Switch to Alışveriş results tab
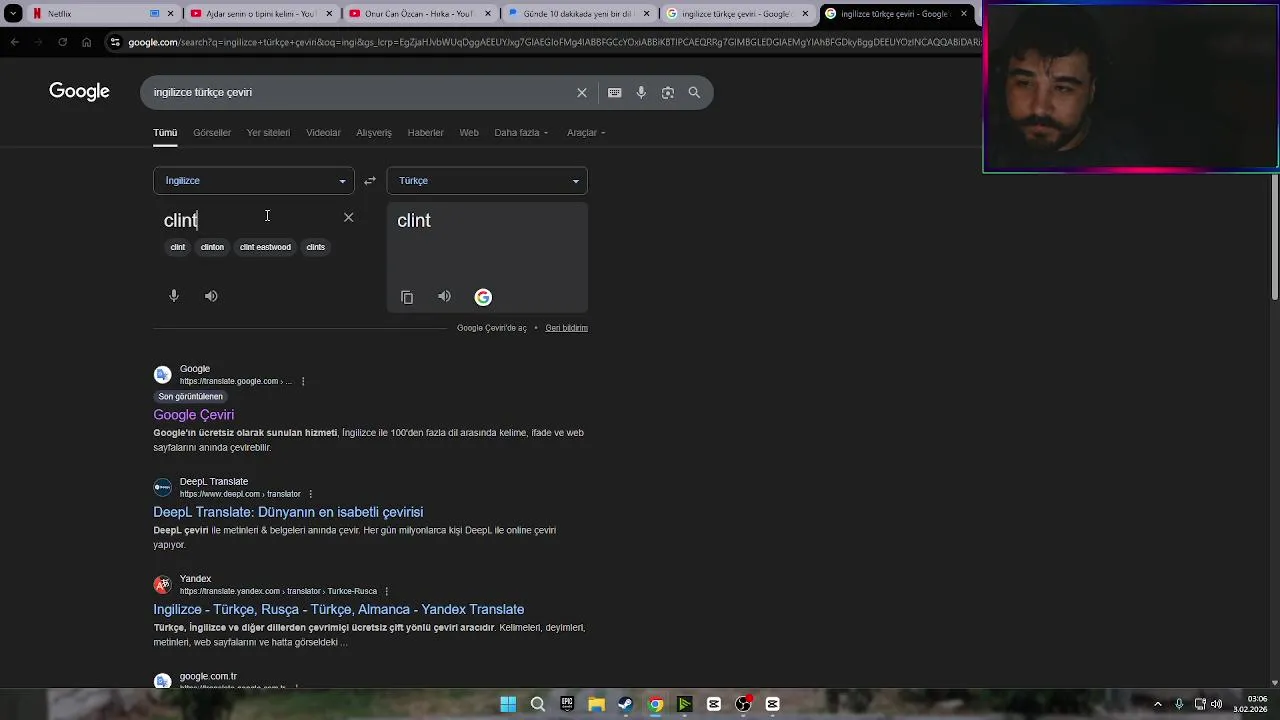1280x720 pixels. 374,132
